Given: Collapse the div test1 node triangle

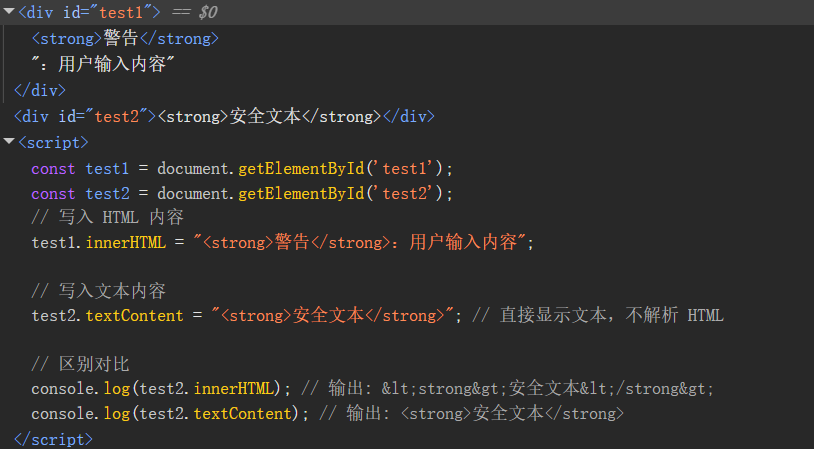Looking at the screenshot, I should coord(8,13).
